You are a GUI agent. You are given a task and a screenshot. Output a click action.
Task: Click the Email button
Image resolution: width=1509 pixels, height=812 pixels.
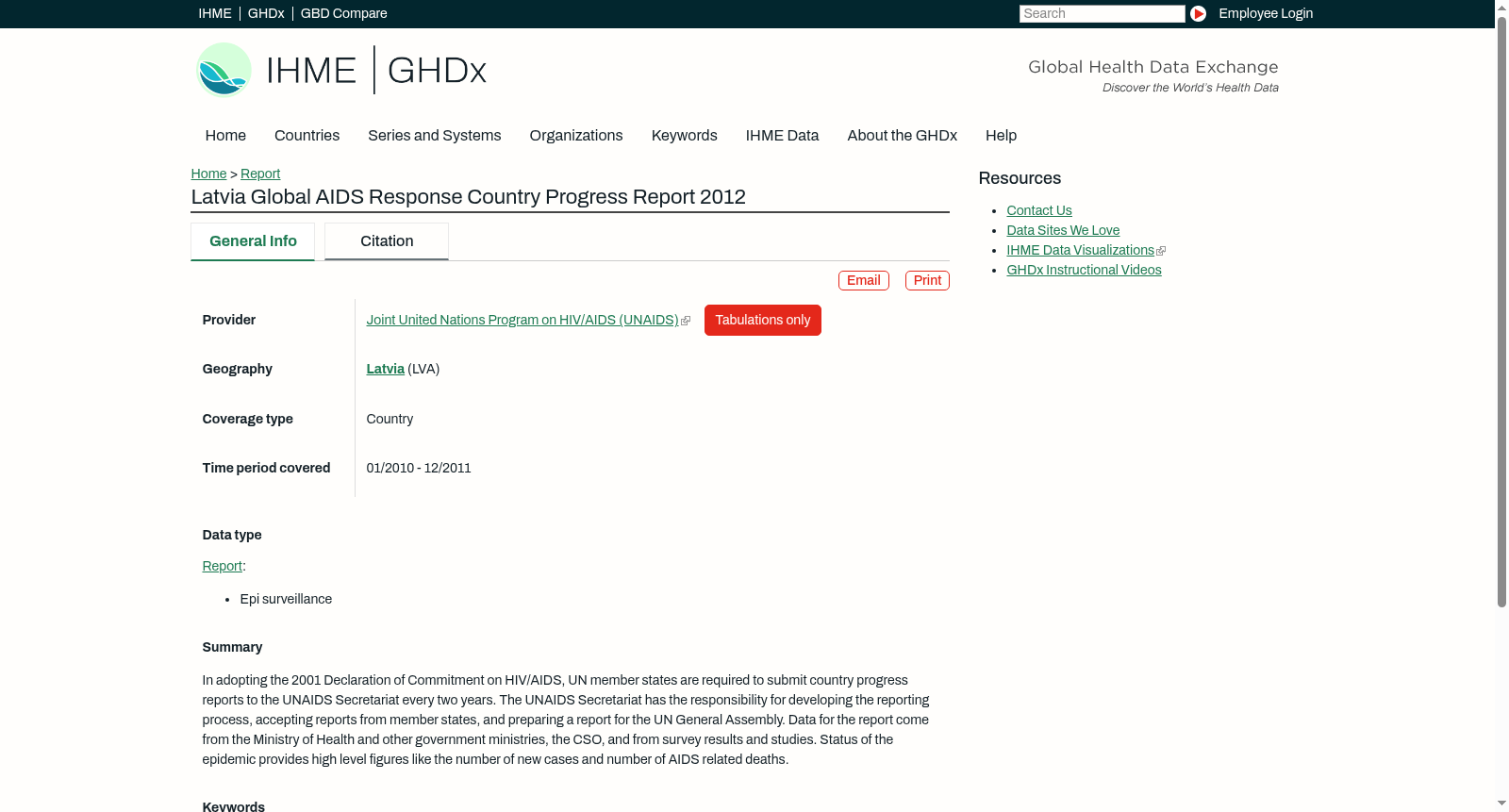point(864,280)
